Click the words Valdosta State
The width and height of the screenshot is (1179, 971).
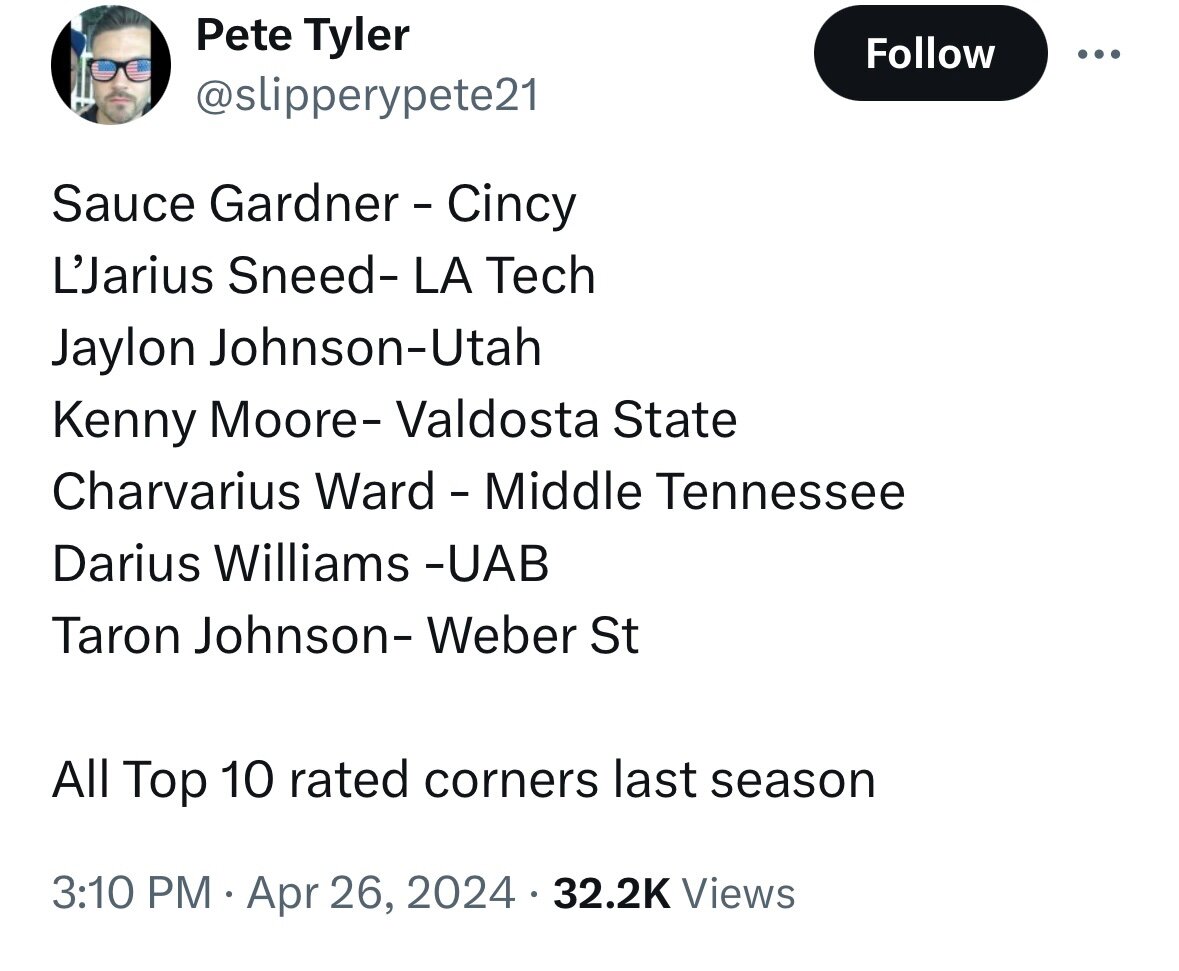click(567, 421)
